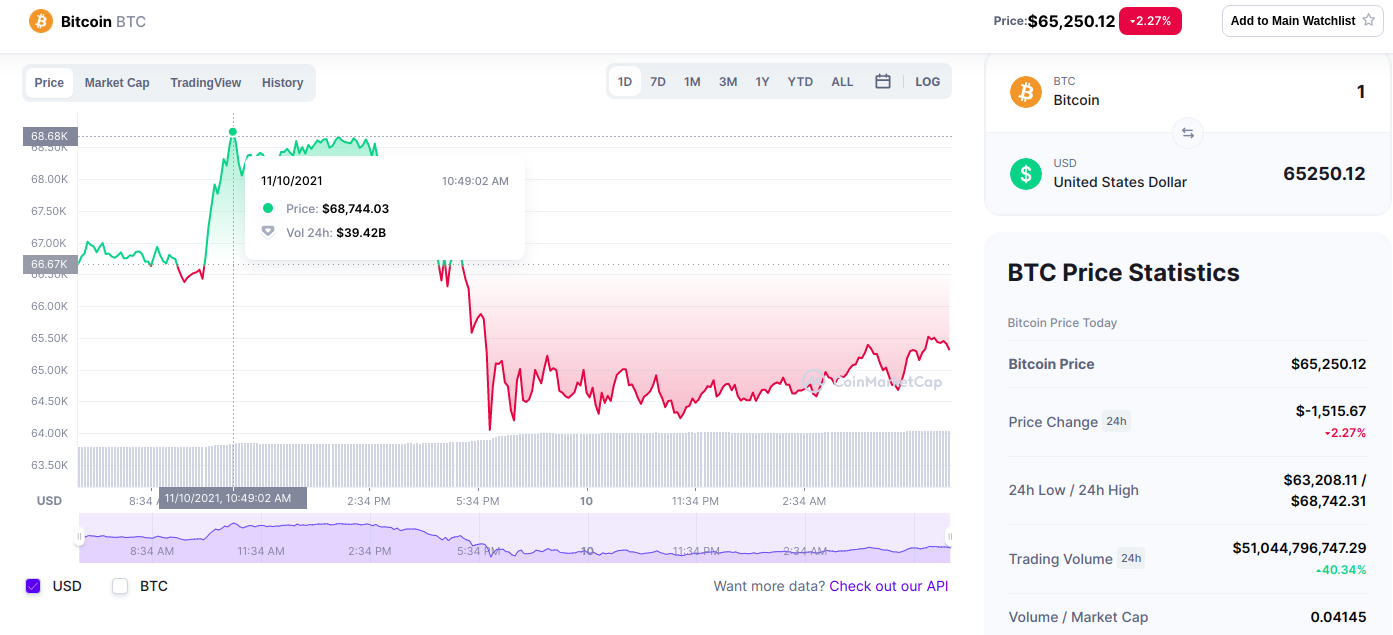
Task: Switch to the Price tab
Action: tap(49, 83)
